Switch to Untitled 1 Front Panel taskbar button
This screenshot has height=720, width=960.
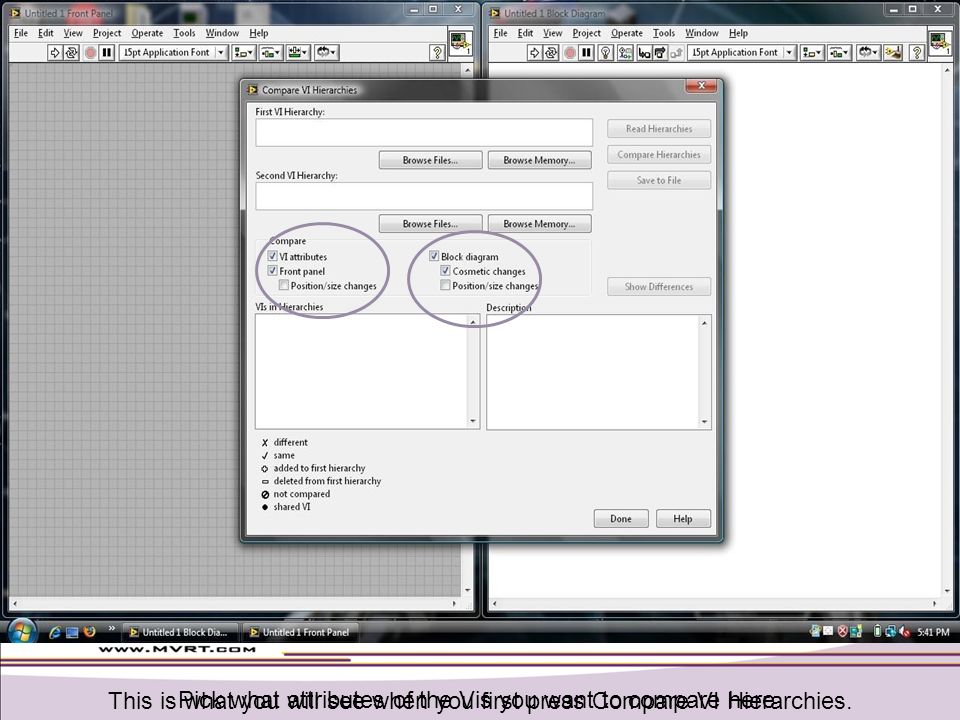[299, 632]
